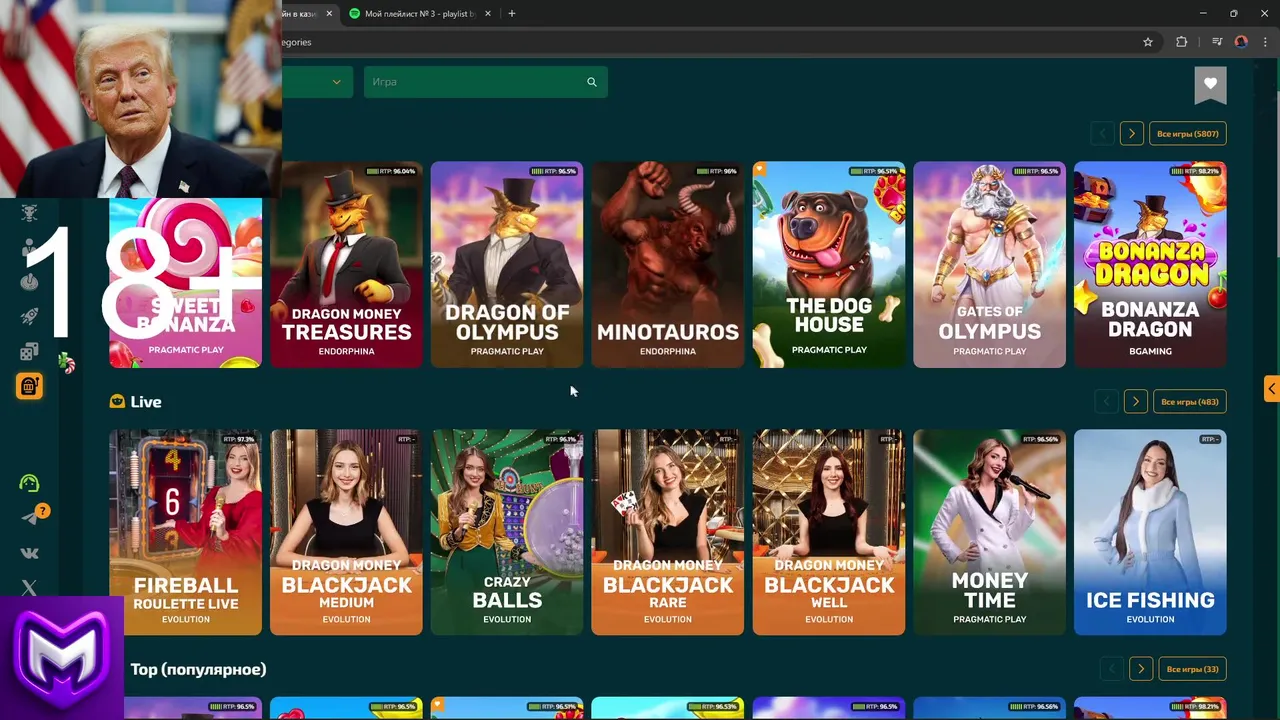The height and width of the screenshot is (720, 1280).
Task: Open Money Time live game
Action: pos(990,533)
